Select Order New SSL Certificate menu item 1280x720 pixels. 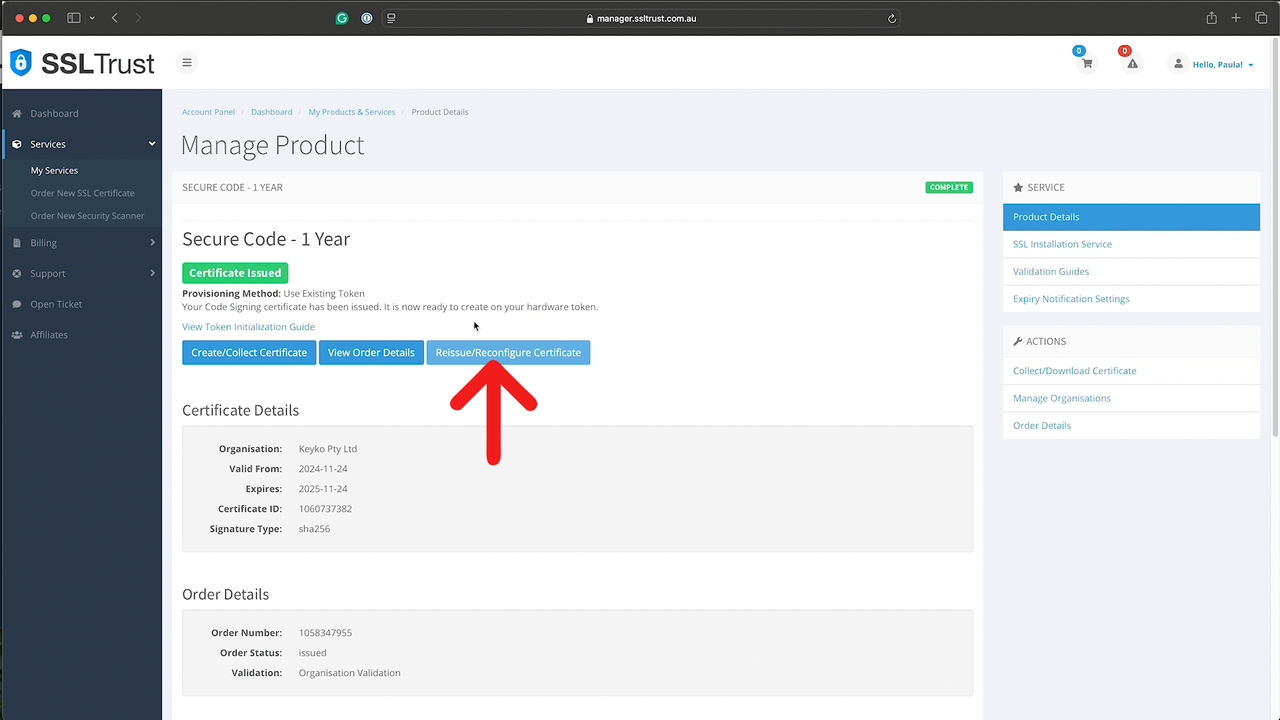(82, 193)
